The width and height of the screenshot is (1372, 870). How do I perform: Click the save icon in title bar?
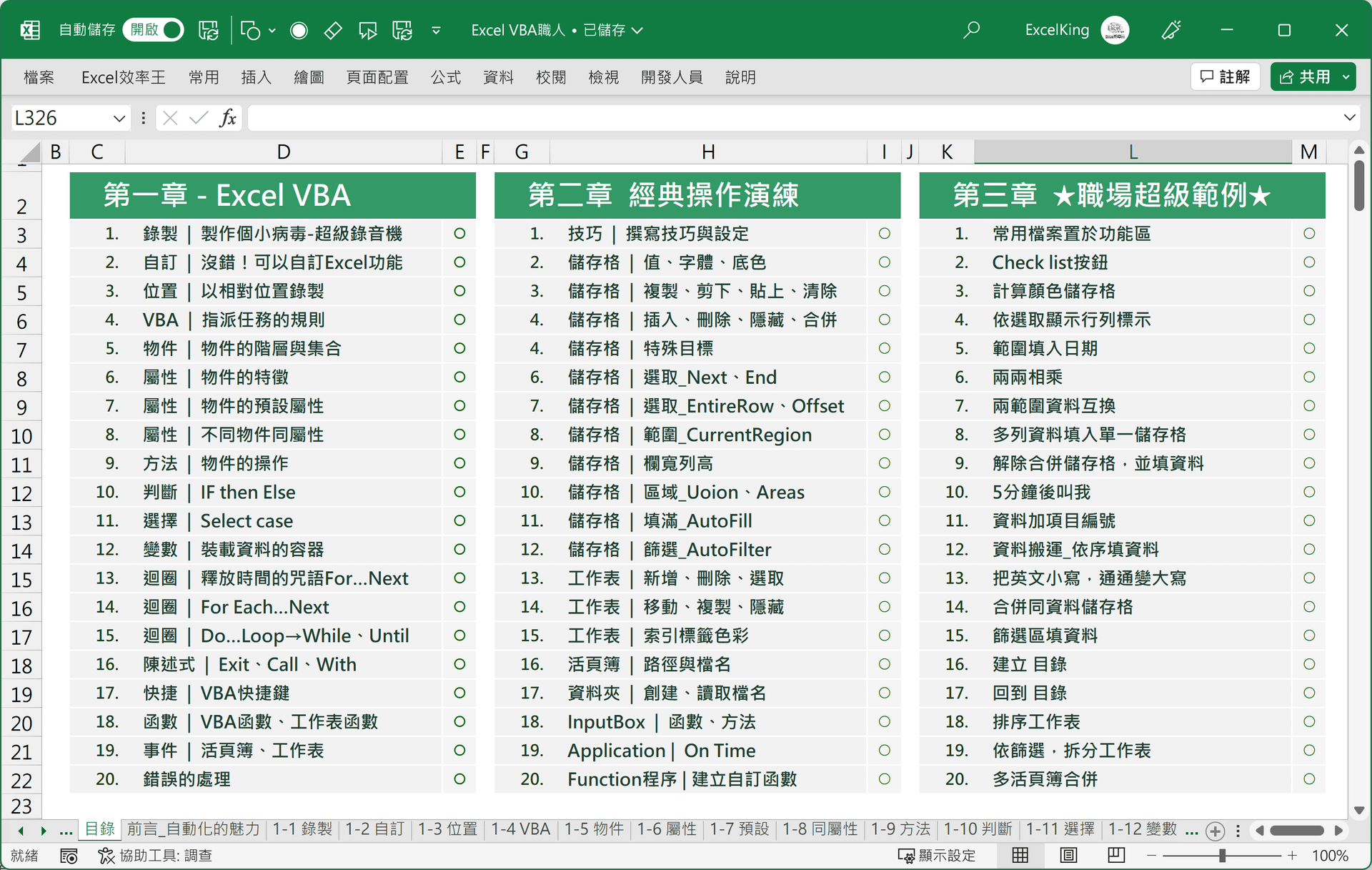point(208,30)
